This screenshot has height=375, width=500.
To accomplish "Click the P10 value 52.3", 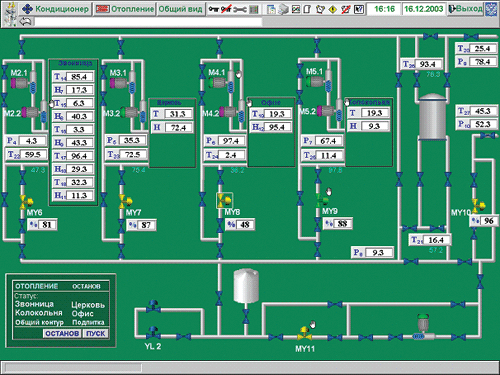I will (x=483, y=124).
